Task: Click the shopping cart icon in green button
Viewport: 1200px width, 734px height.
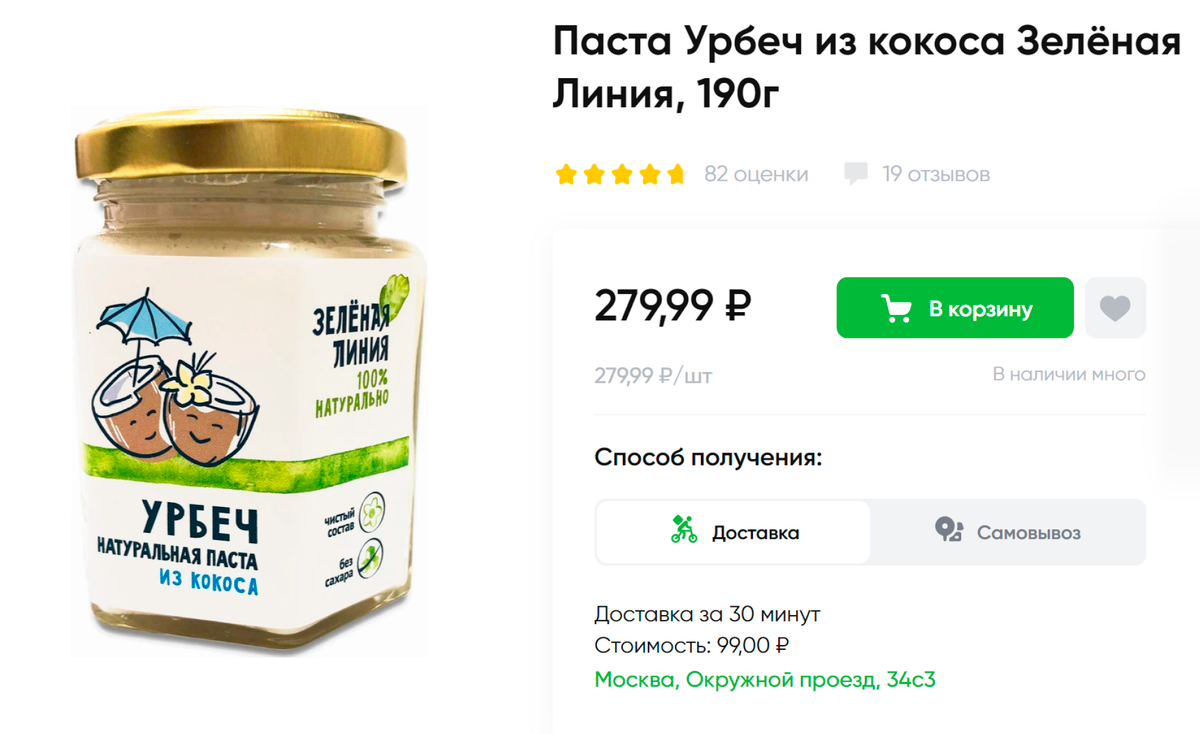Action: [x=896, y=309]
